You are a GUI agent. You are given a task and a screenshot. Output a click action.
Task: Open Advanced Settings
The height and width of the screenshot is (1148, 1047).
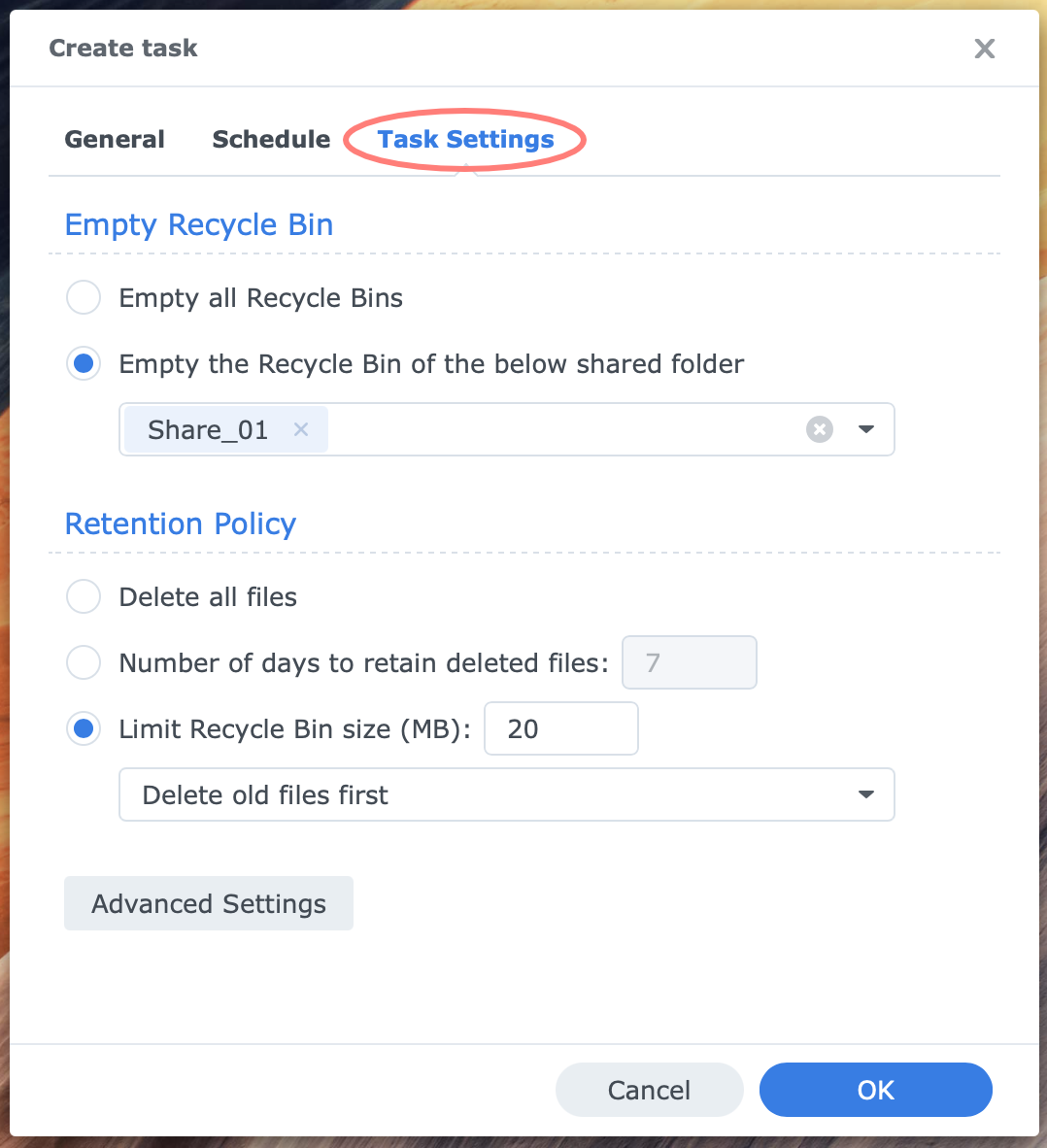click(x=208, y=903)
